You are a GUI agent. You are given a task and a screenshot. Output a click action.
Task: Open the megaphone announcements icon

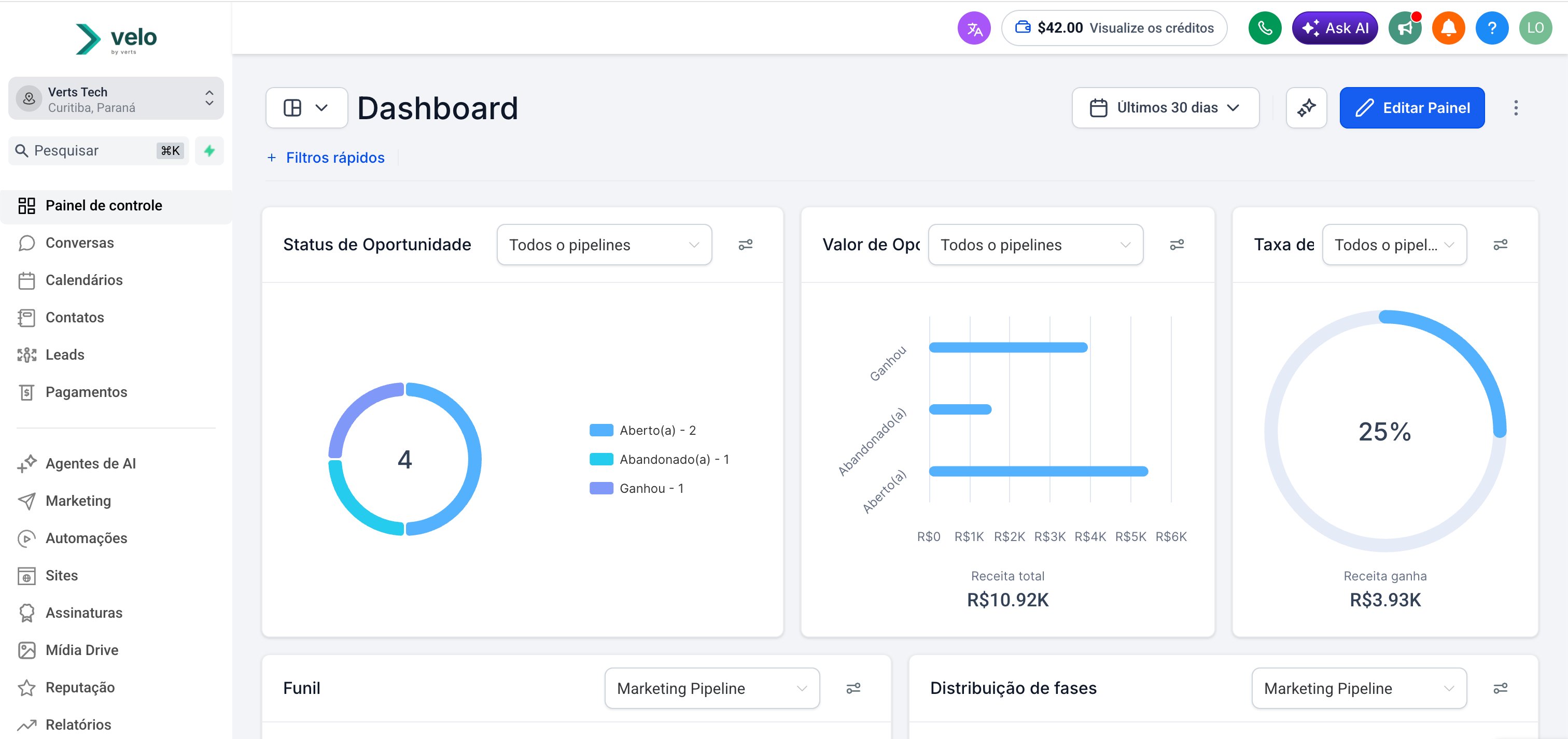(x=1405, y=28)
